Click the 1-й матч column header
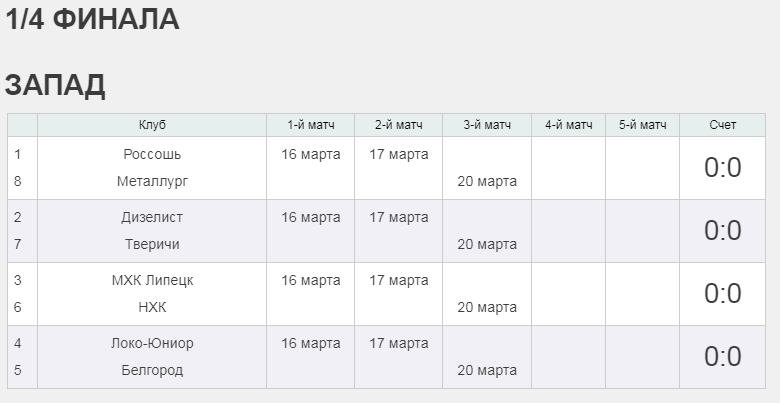 pos(311,125)
